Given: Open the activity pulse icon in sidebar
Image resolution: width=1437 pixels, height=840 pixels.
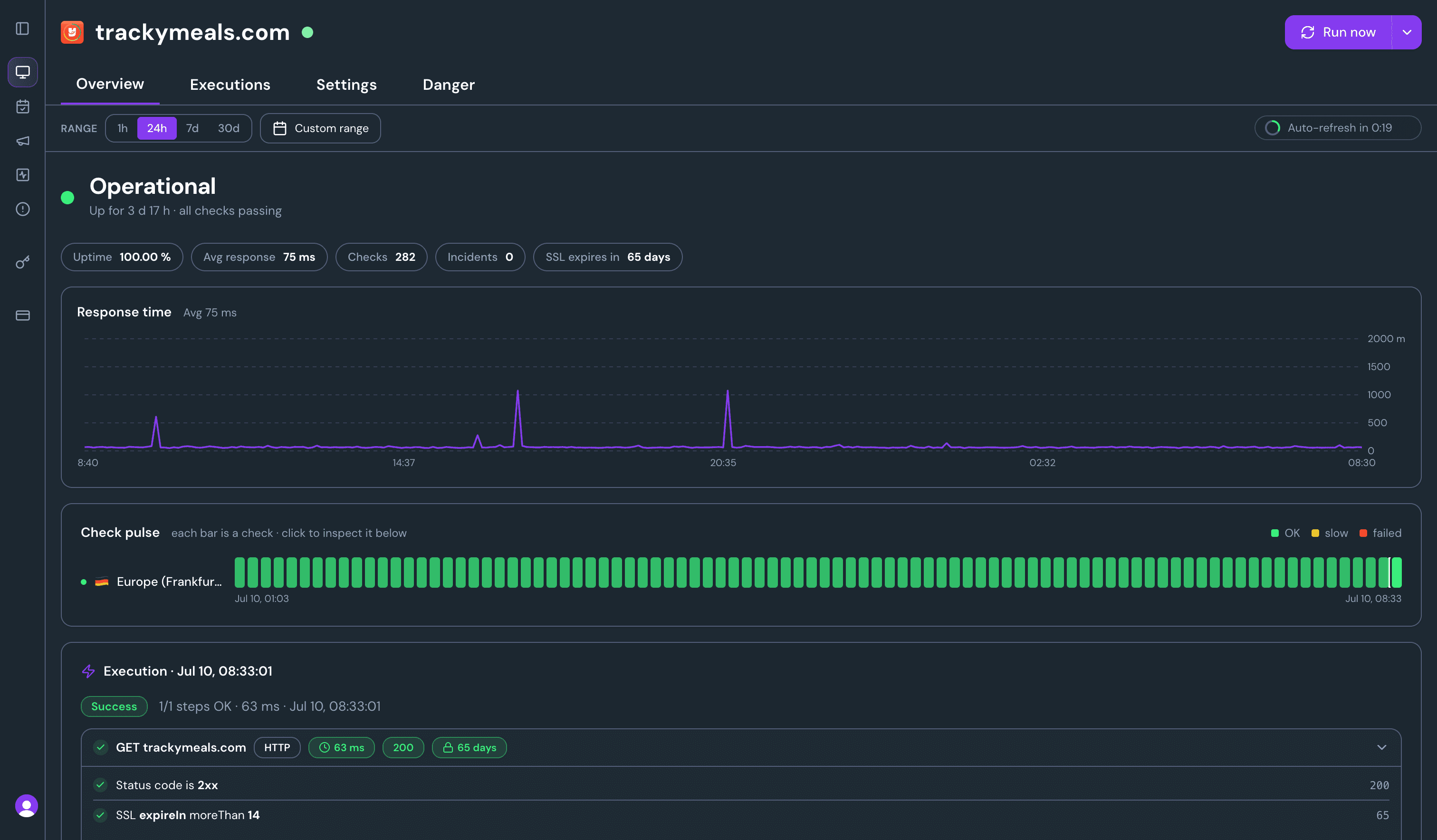Looking at the screenshot, I should coord(23,175).
